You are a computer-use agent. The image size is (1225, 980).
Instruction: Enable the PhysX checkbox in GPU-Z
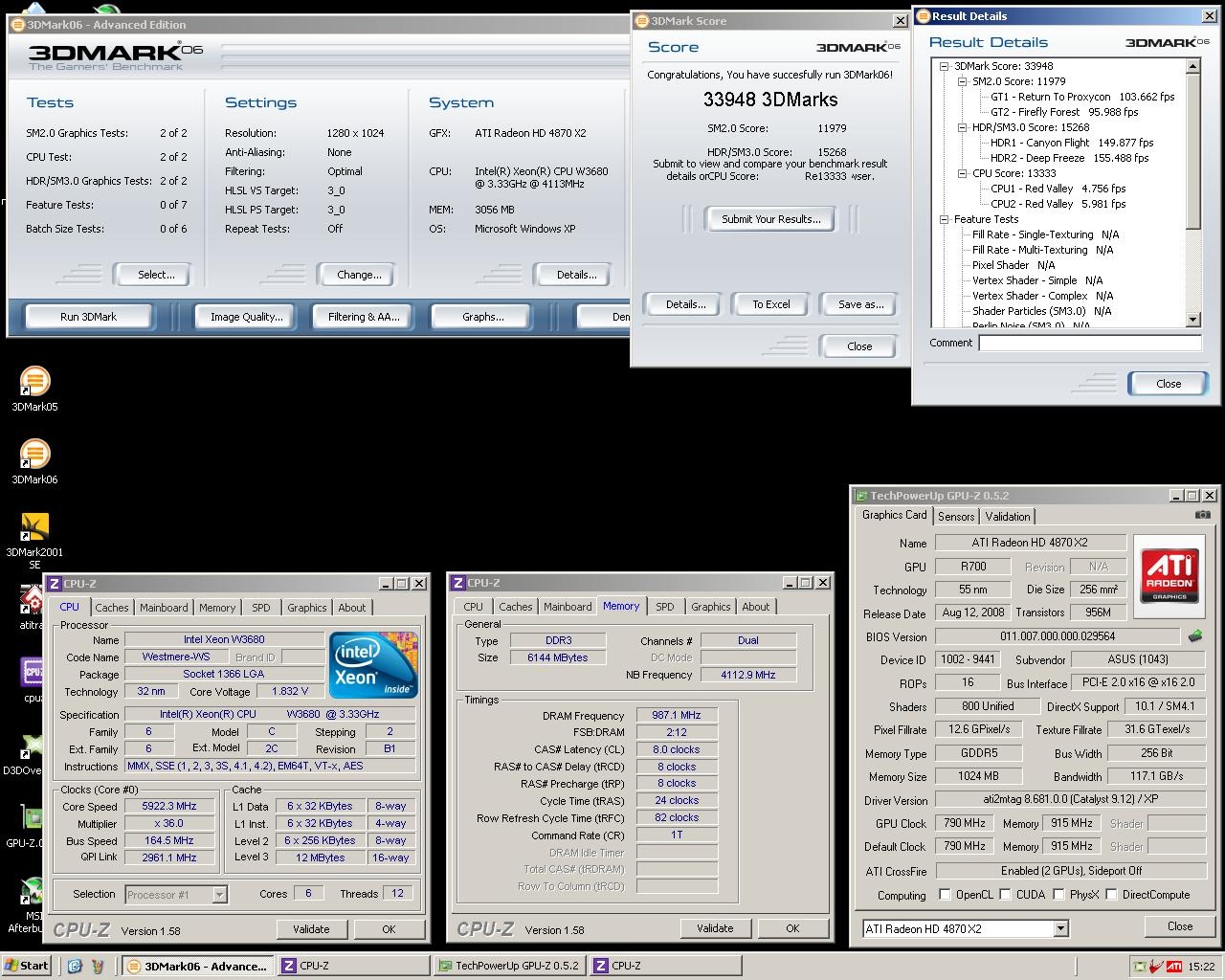pos(1058,895)
